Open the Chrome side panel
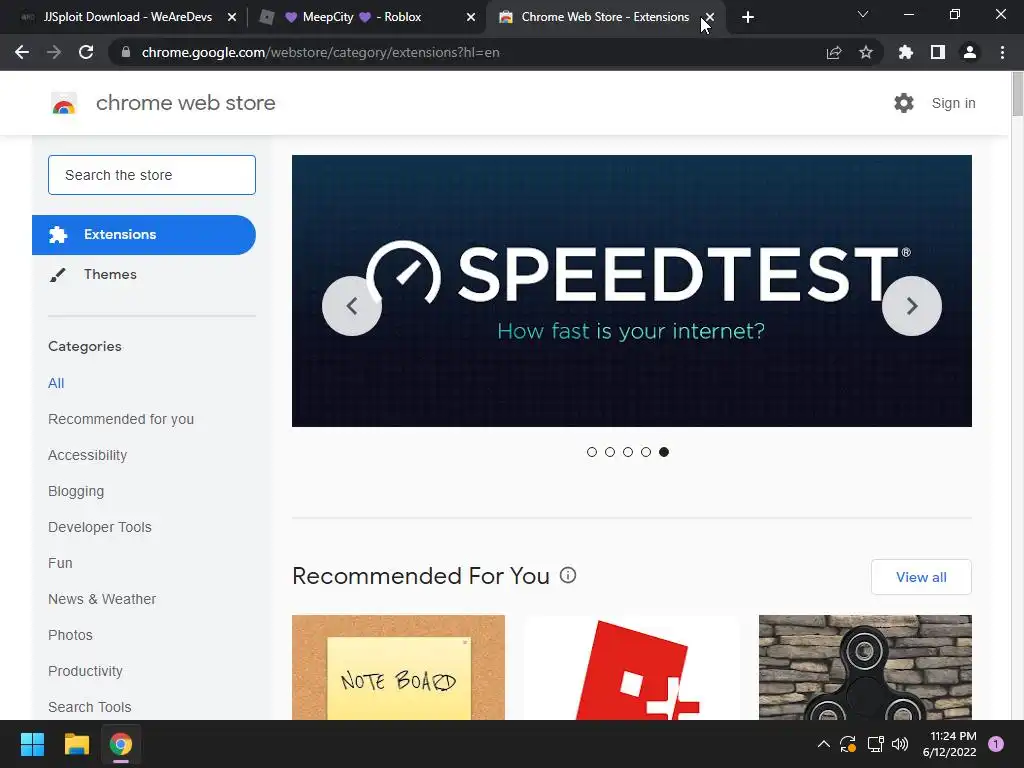The image size is (1024, 768). coord(938,52)
